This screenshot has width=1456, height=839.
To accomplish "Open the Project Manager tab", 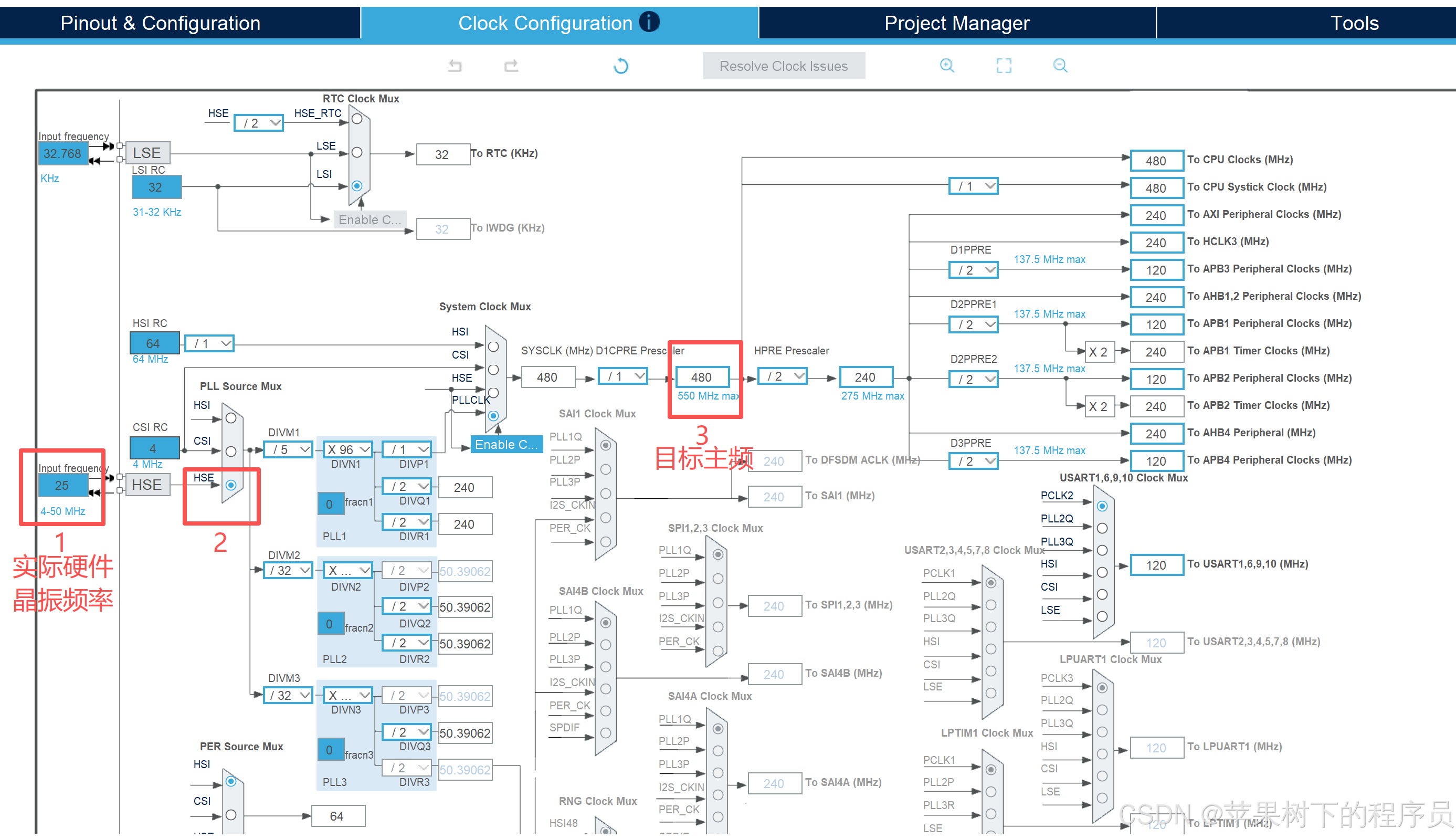I will pos(957,23).
